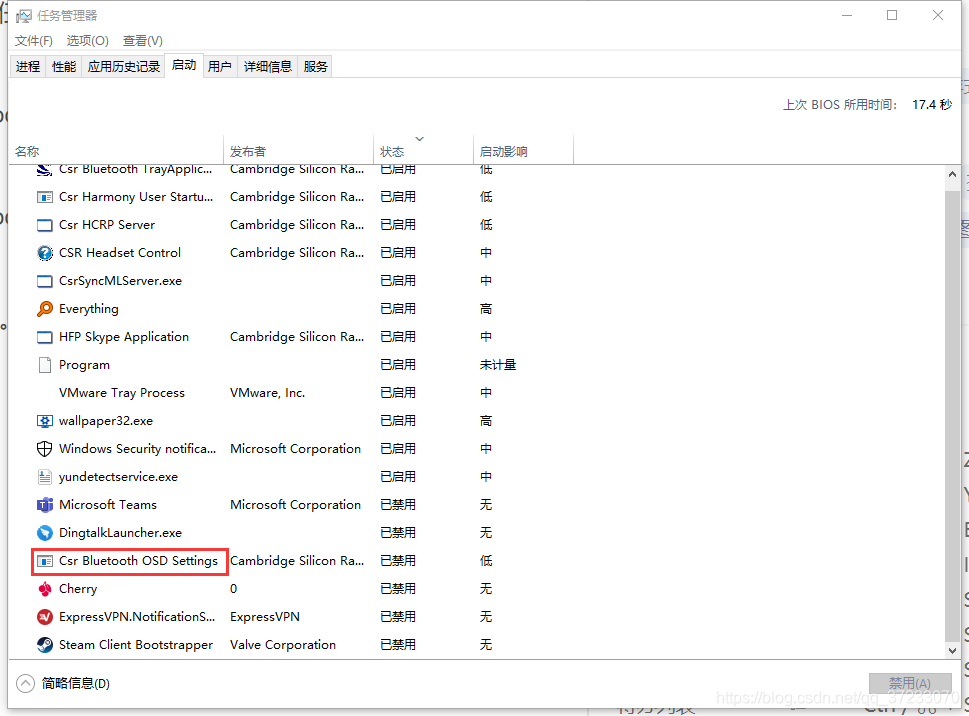Click the Steam Client Bootstrapper icon
Viewport: 969px width, 716px height.
click(44, 645)
